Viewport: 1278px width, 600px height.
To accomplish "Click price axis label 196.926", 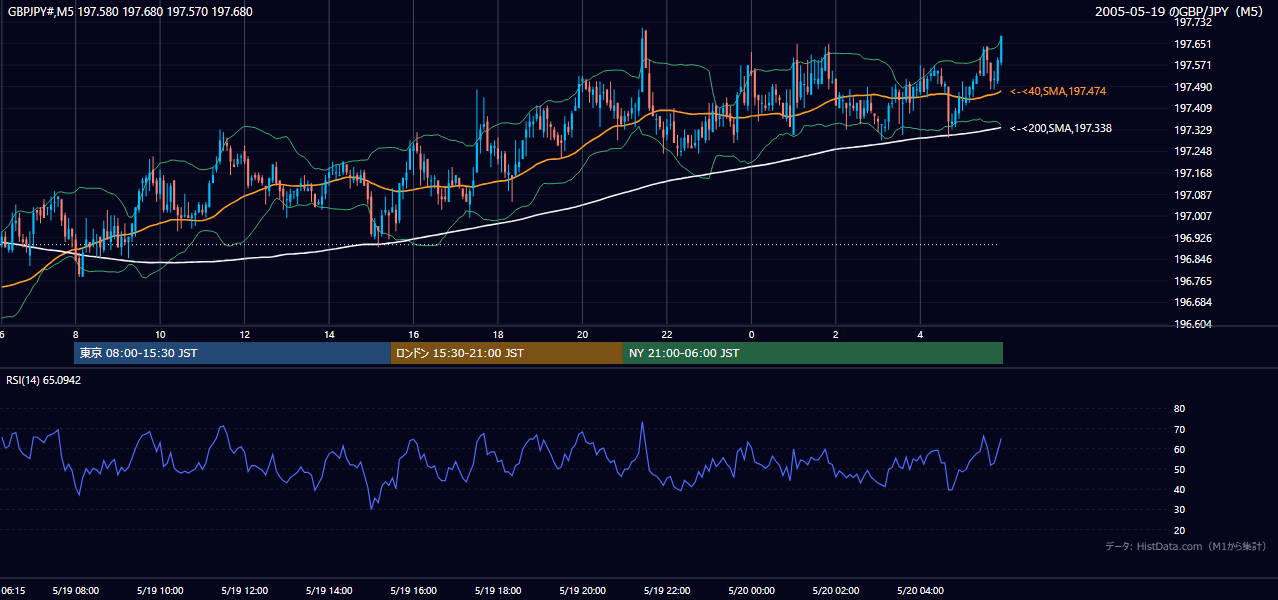I will [1193, 238].
